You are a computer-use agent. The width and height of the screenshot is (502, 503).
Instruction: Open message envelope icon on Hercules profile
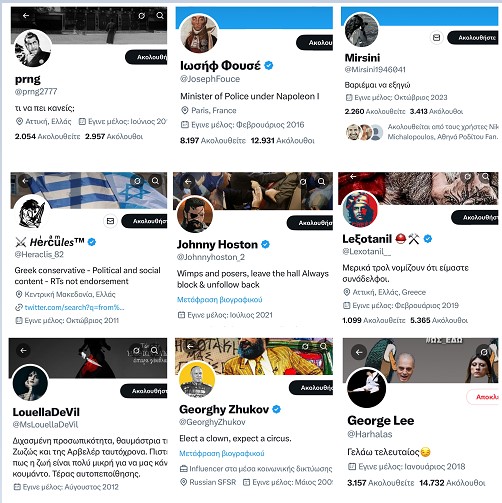(110, 221)
